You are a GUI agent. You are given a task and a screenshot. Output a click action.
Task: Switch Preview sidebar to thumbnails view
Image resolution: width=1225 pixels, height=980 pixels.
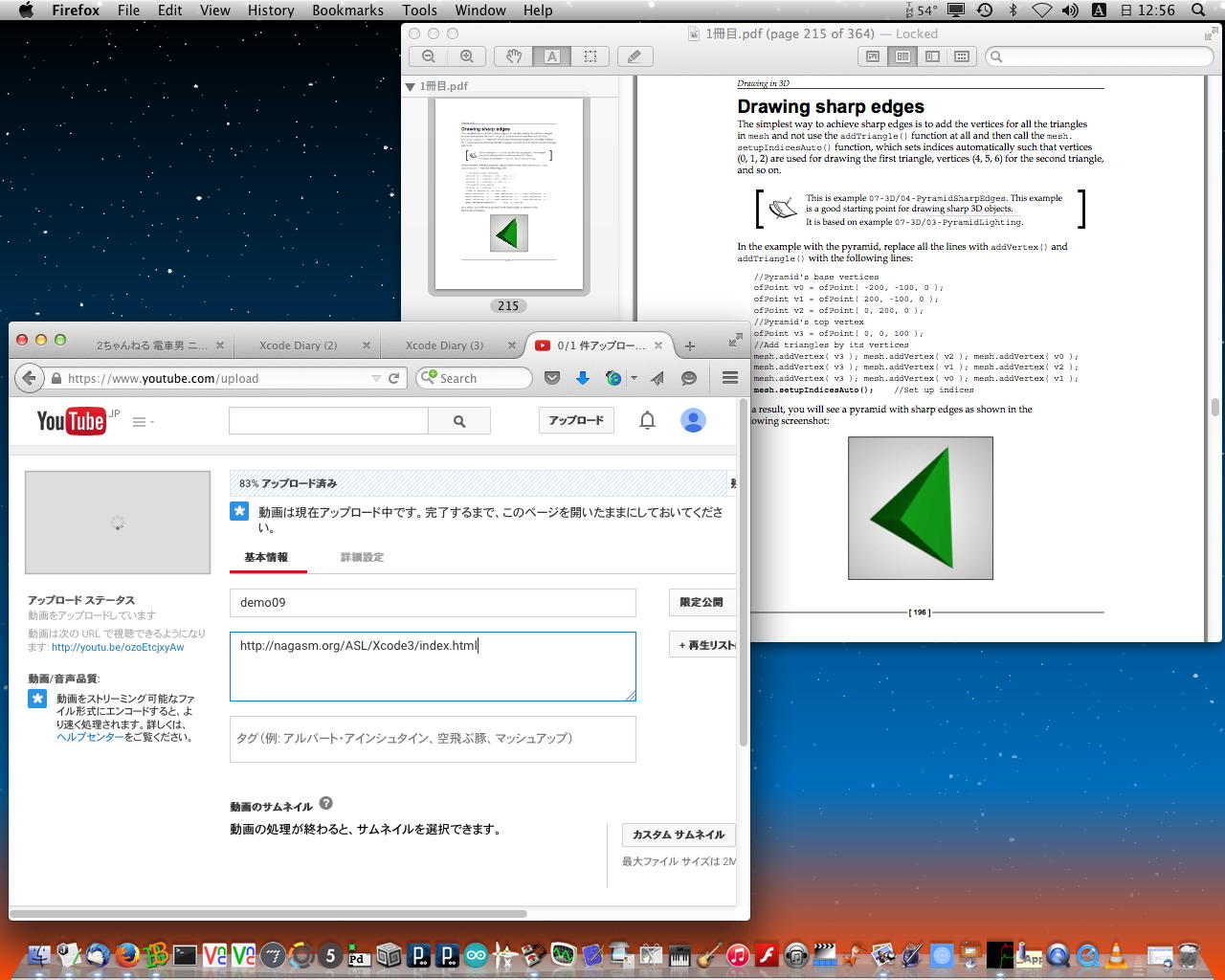point(902,56)
